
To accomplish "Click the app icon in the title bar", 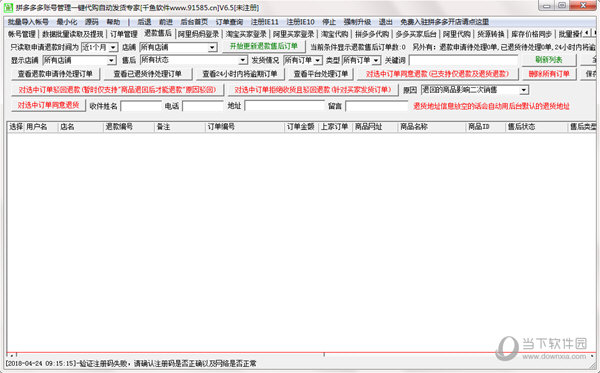I will [x=8, y=7].
